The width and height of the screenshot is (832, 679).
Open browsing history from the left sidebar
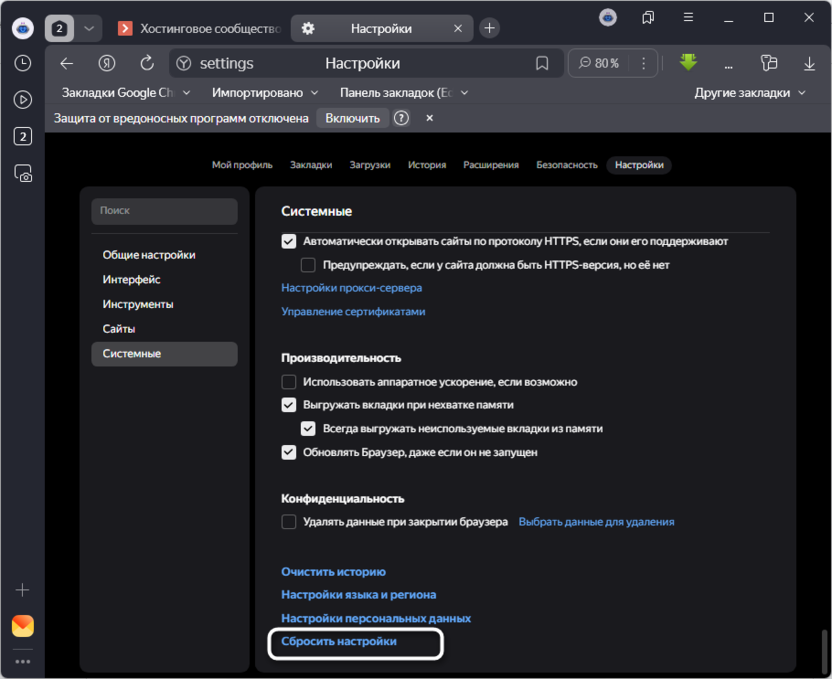(x=22, y=63)
